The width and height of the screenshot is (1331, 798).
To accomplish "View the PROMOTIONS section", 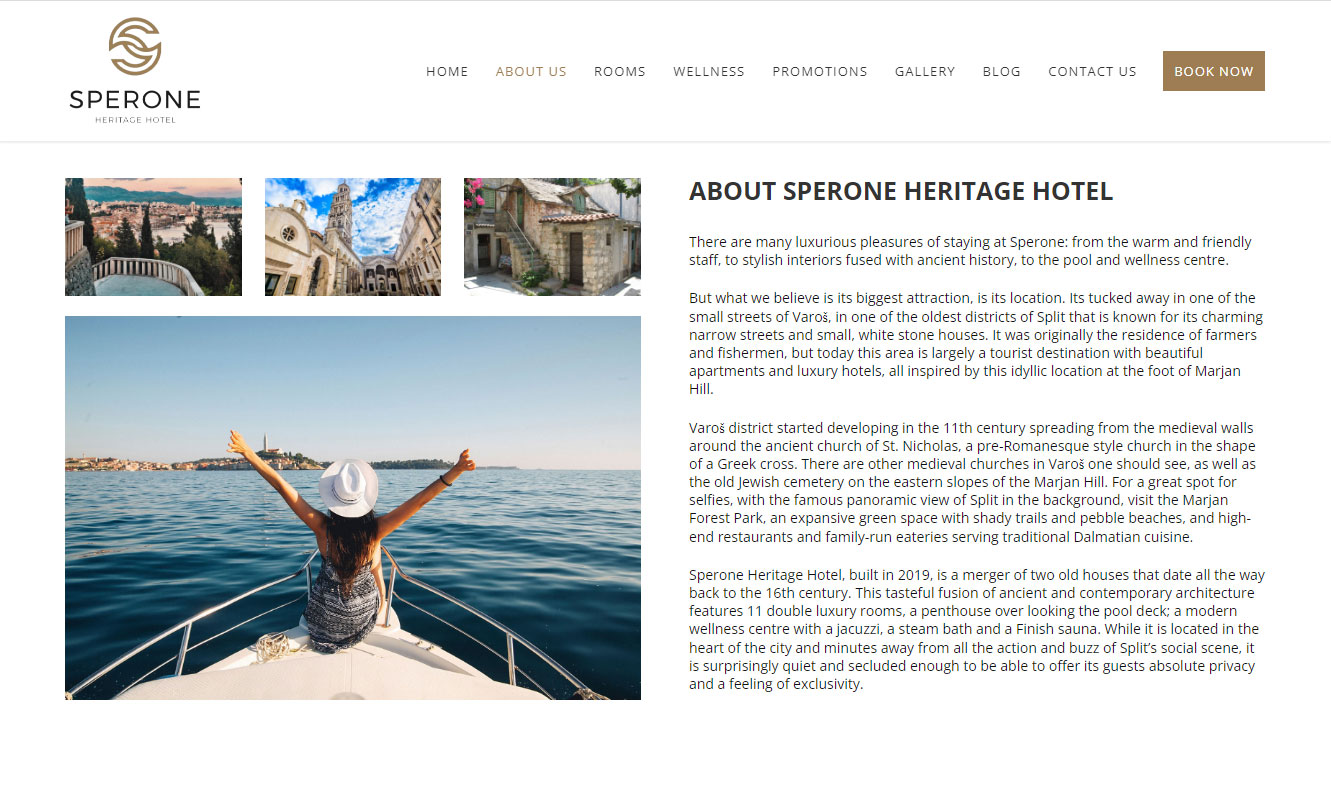I will (x=820, y=71).
